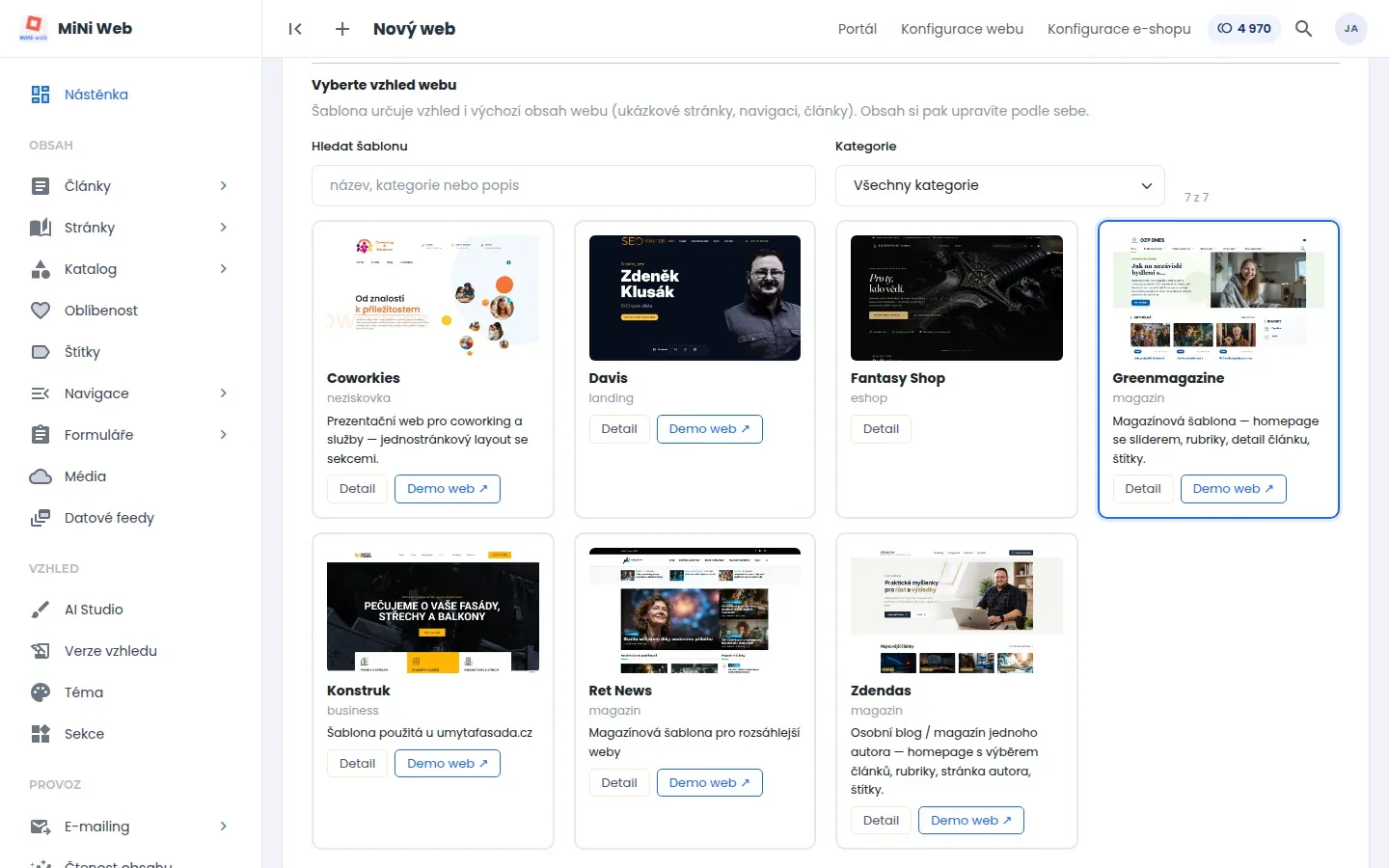Click the Stránky book icon
This screenshot has height=868, width=1389.
click(x=41, y=228)
